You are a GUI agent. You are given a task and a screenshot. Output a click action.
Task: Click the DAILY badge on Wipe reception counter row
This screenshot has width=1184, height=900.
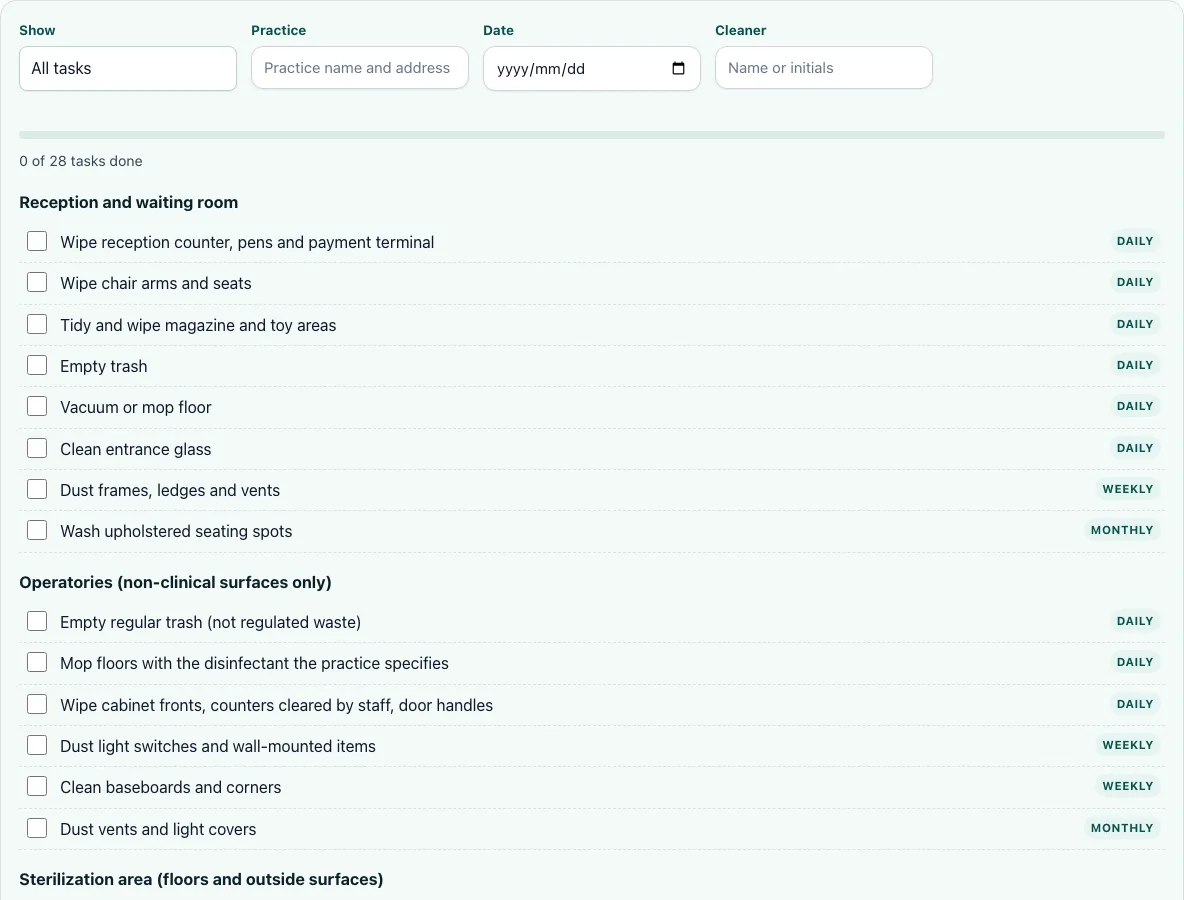tap(1135, 242)
